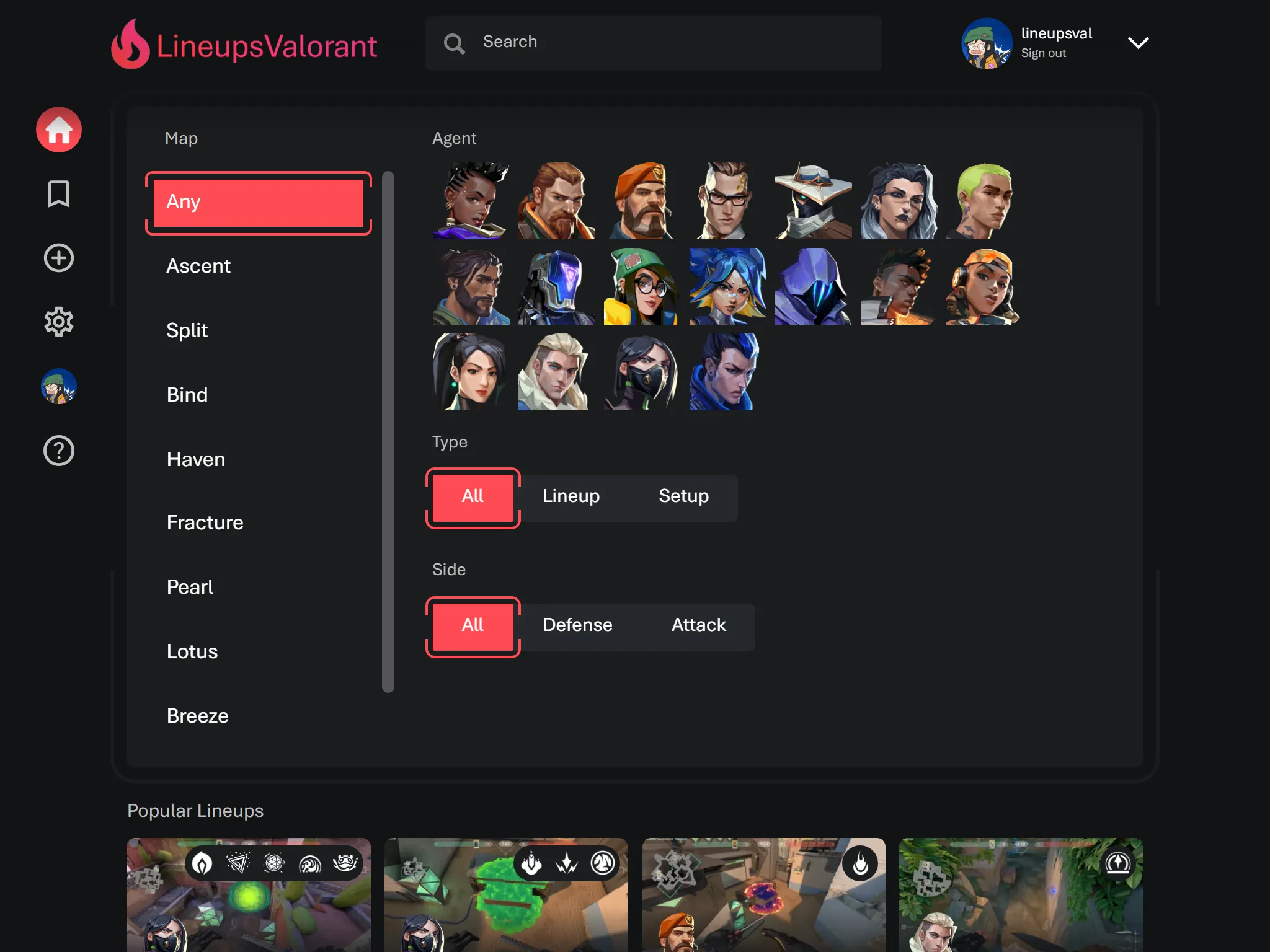Click the All type filter button
The width and height of the screenshot is (1270, 952).
click(x=471, y=496)
